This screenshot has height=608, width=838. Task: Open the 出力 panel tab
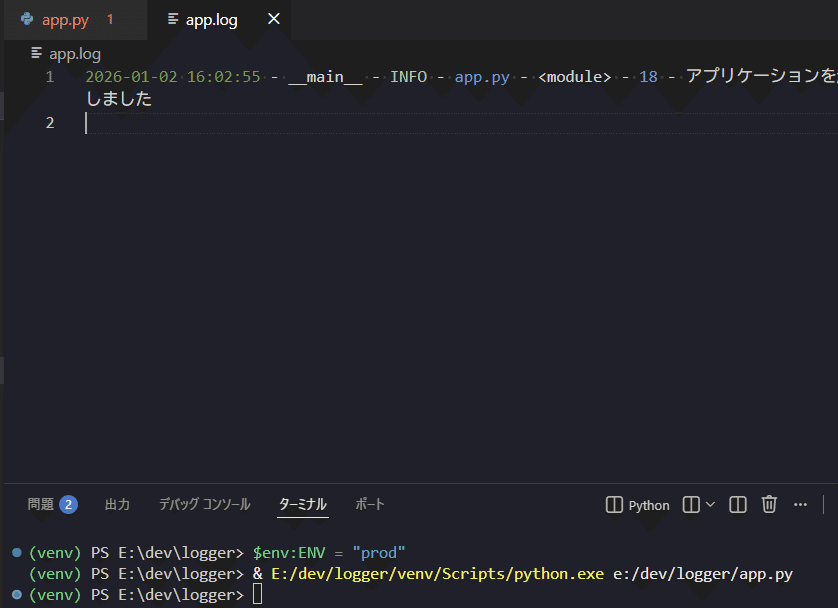(x=117, y=504)
